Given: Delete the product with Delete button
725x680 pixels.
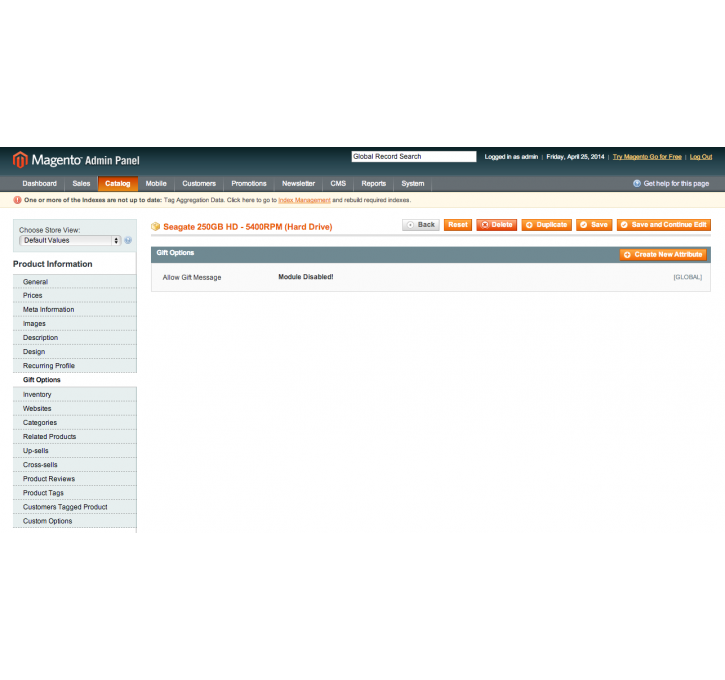Looking at the screenshot, I should [497, 225].
